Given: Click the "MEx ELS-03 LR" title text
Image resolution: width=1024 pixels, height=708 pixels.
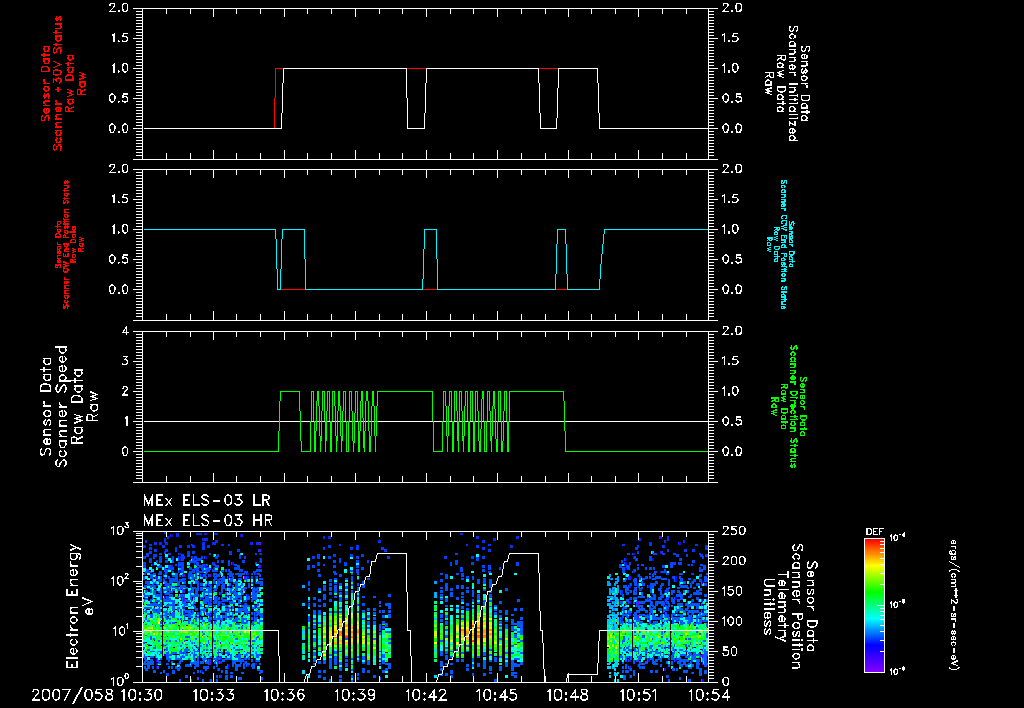Looking at the screenshot, I should [206, 501].
